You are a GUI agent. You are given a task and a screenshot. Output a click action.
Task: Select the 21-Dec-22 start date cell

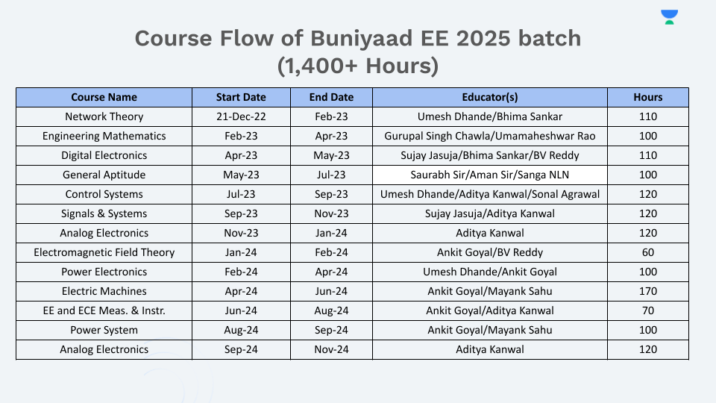tap(241, 117)
